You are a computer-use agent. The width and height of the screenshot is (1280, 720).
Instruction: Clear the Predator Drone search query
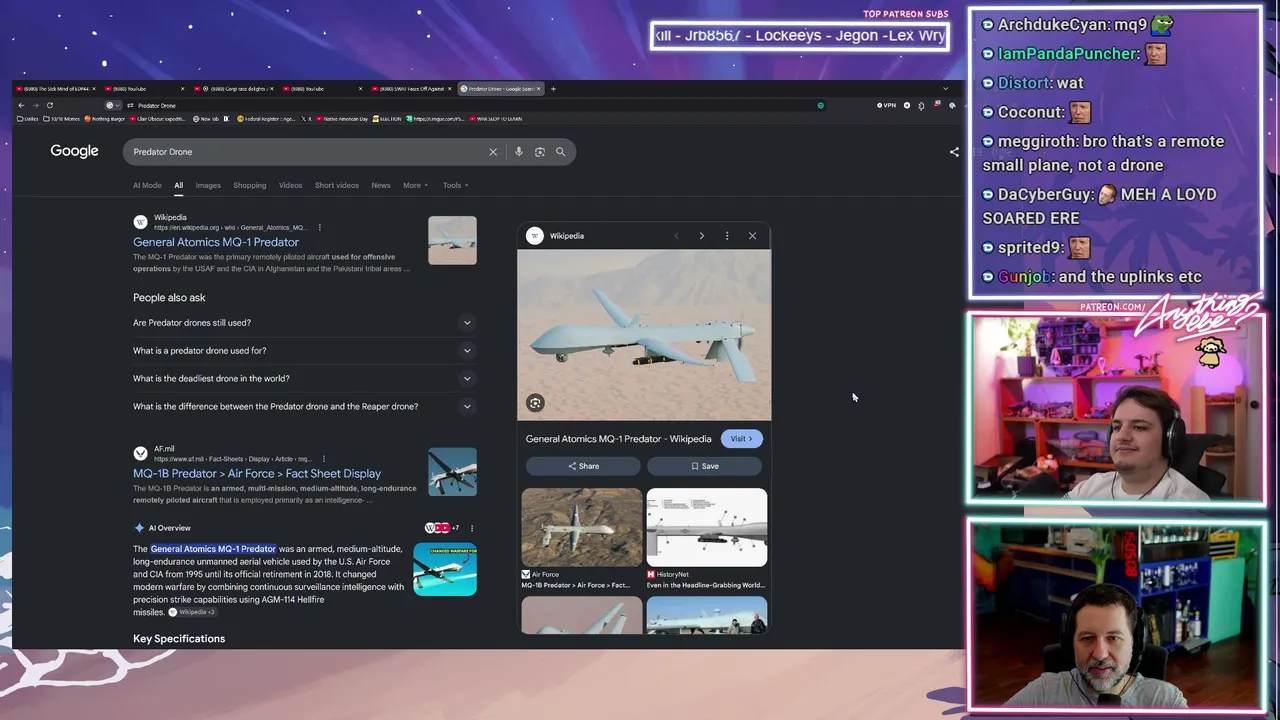click(493, 152)
